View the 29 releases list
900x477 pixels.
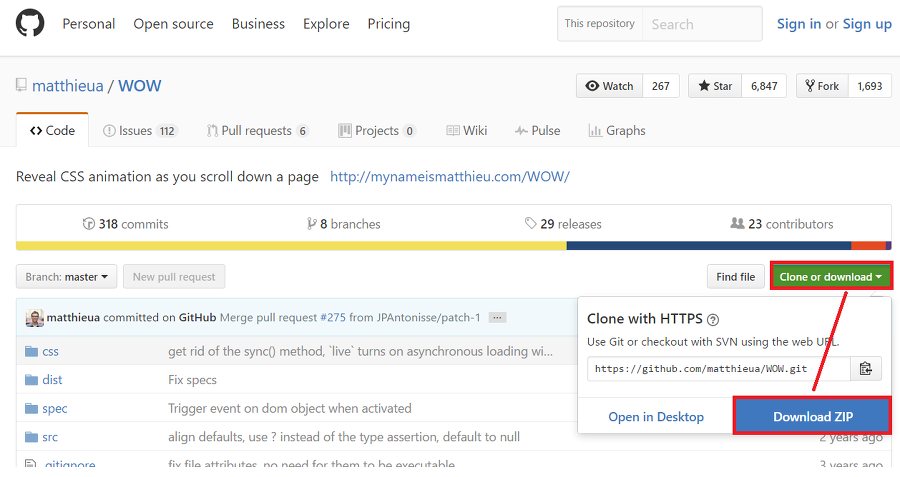(x=563, y=224)
